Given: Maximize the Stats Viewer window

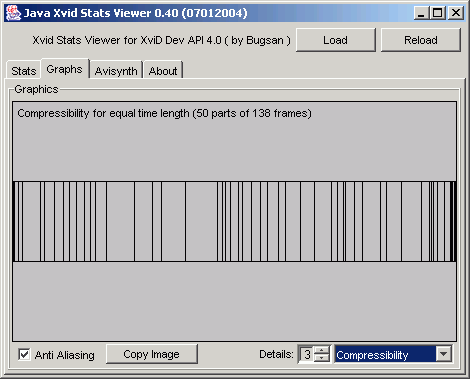Looking at the screenshot, I should click(x=437, y=13).
